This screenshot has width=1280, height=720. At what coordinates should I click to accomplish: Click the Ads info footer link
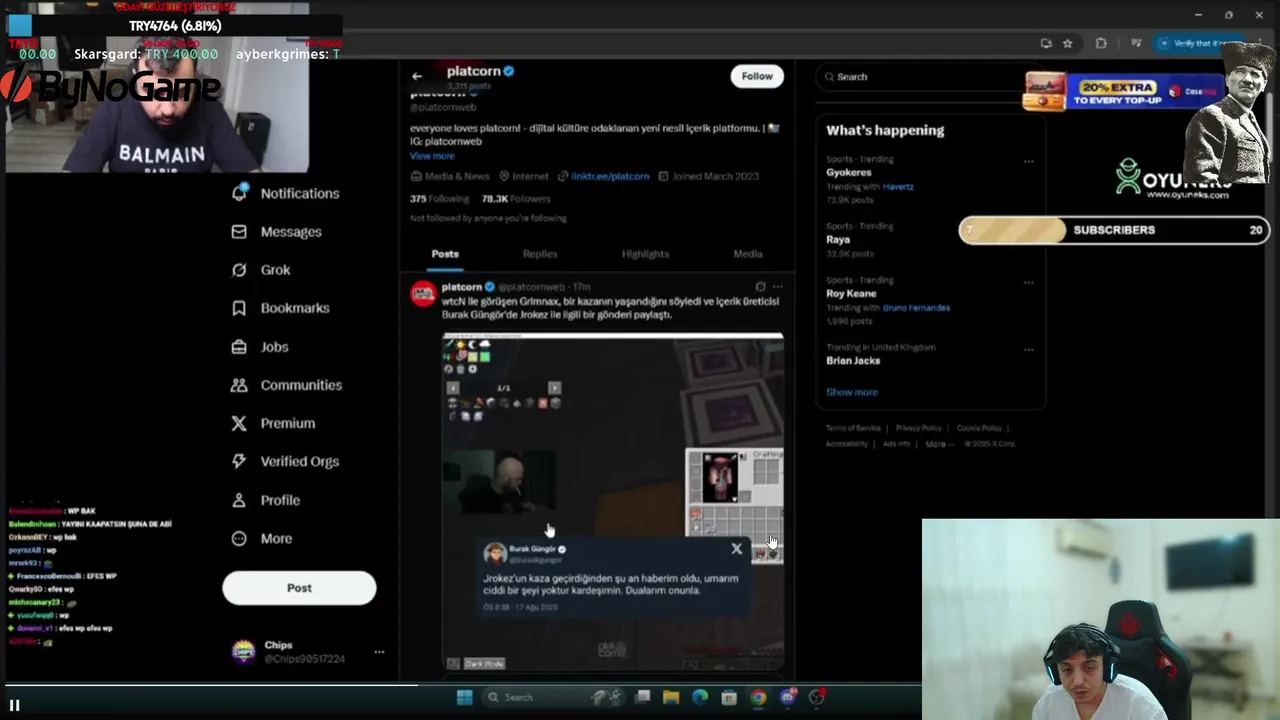click(x=897, y=444)
